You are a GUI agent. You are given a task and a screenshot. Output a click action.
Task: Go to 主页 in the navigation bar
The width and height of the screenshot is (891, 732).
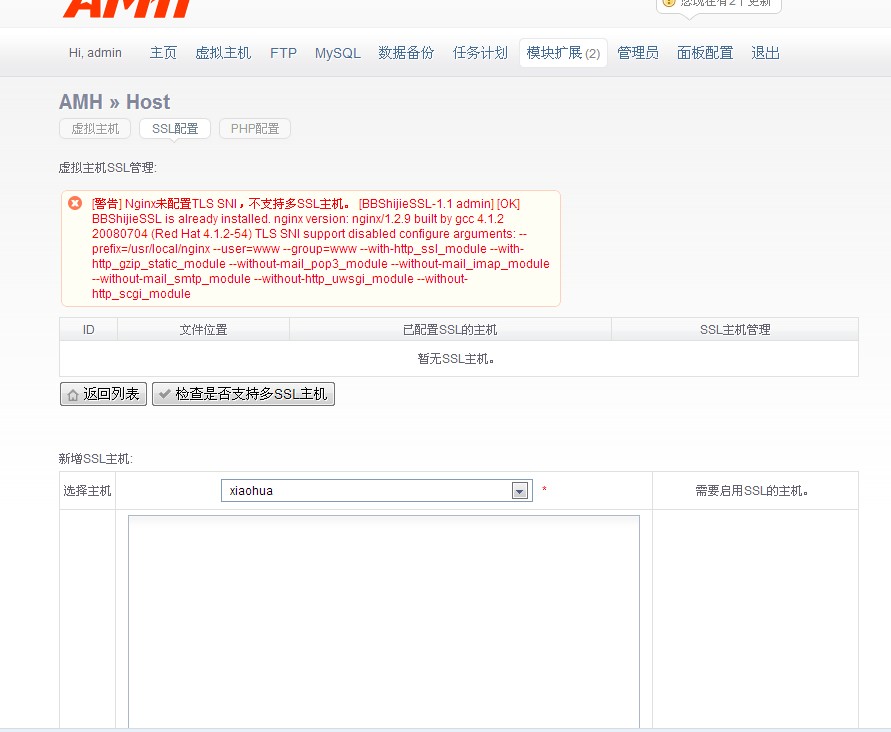click(x=163, y=53)
